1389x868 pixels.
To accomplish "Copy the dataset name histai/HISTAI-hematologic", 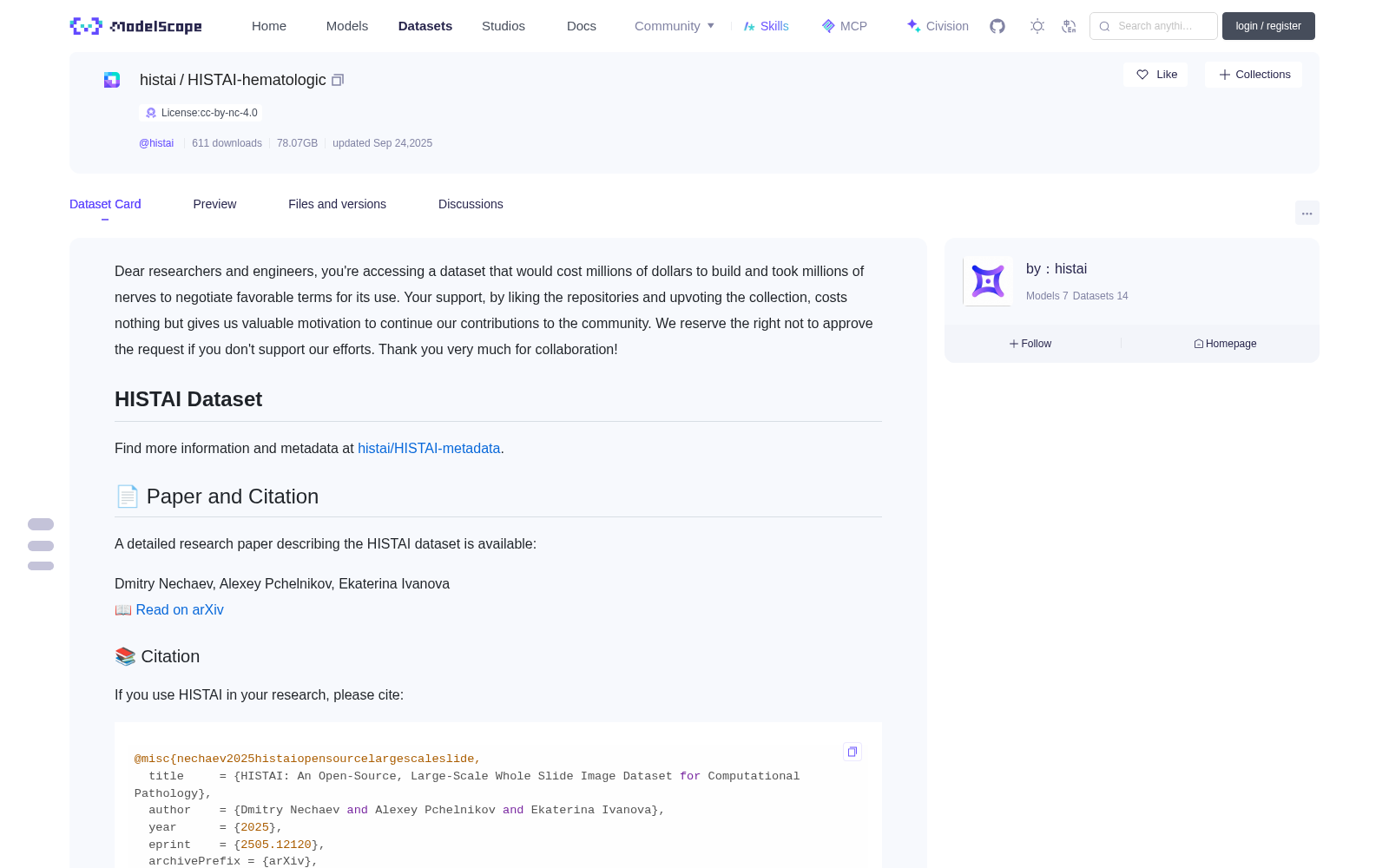I will tap(338, 80).
